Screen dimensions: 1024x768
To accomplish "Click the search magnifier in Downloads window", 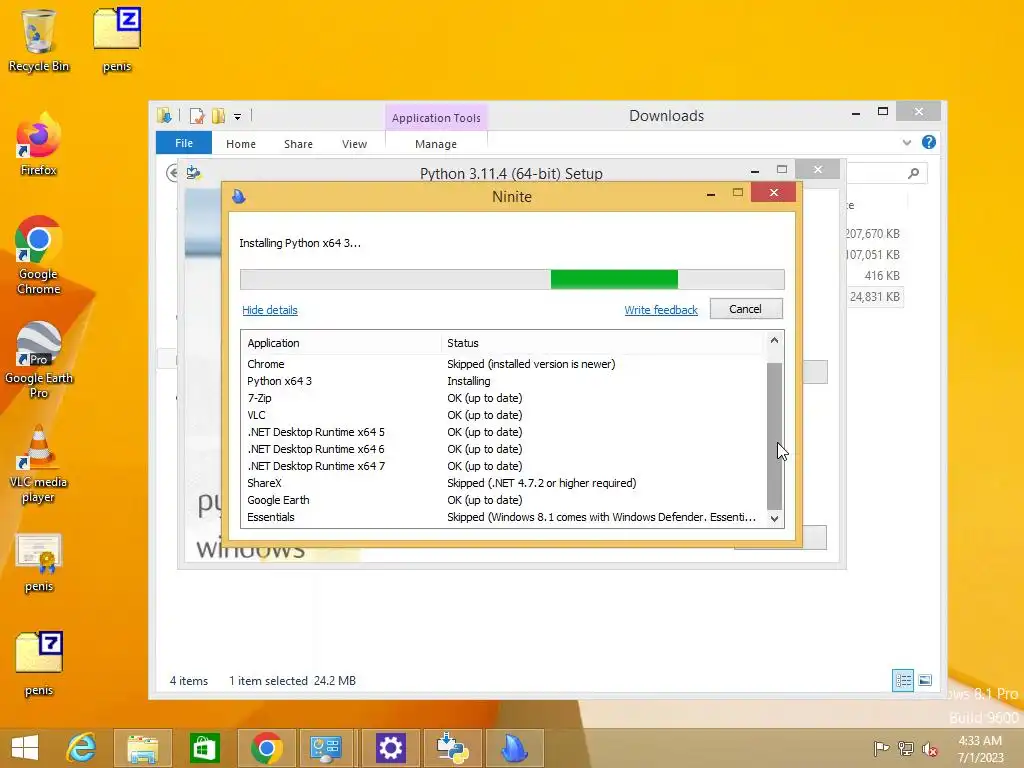I will pos(913,173).
